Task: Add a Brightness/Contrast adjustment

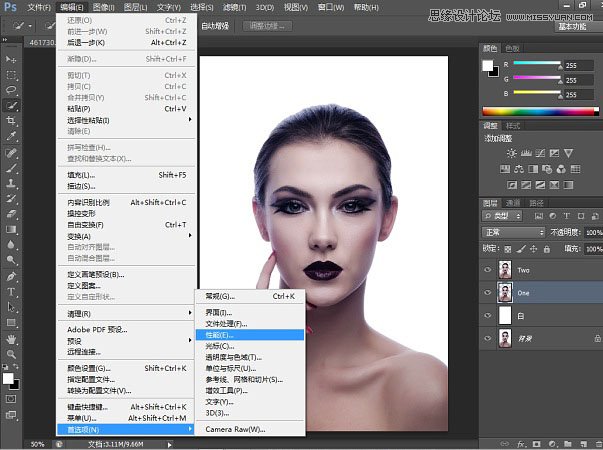Action: click(511, 153)
